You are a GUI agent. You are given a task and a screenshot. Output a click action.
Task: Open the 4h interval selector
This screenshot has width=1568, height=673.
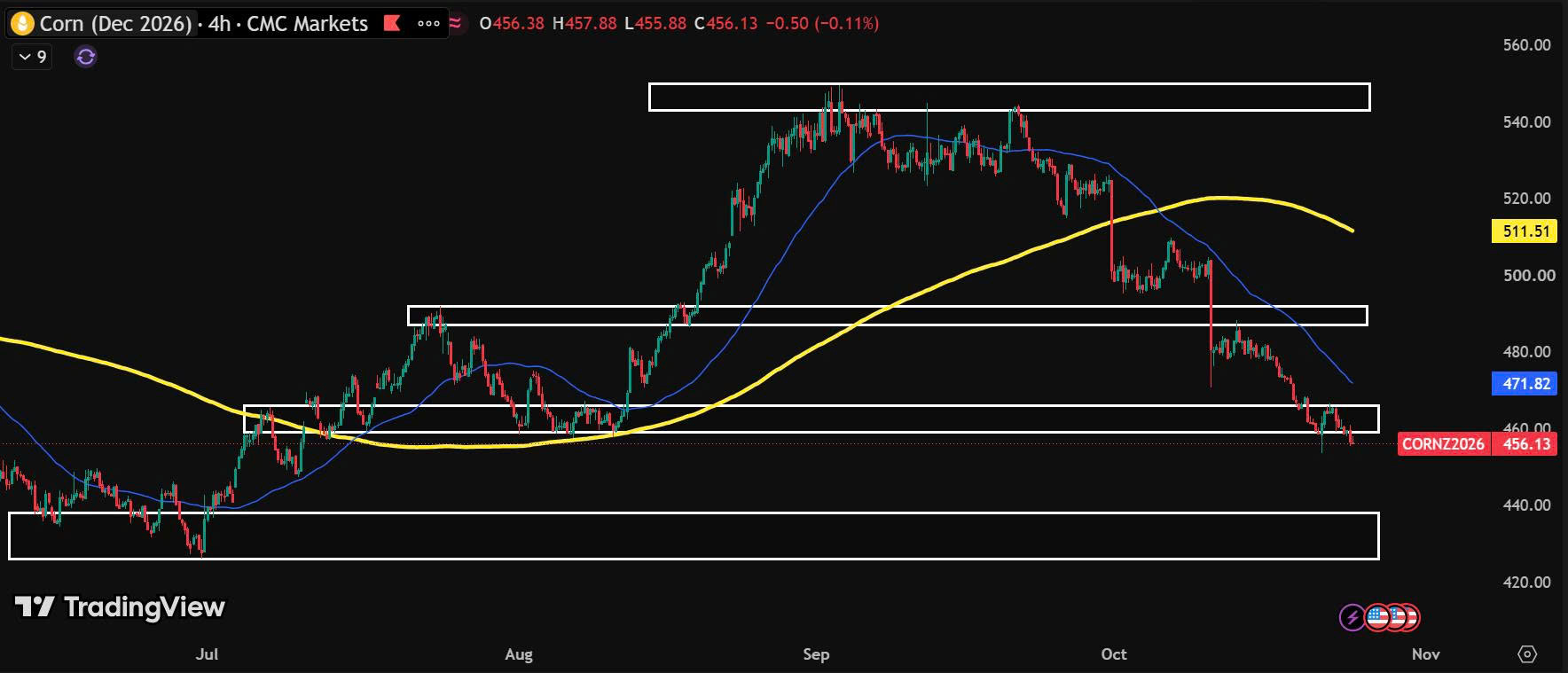[x=219, y=23]
